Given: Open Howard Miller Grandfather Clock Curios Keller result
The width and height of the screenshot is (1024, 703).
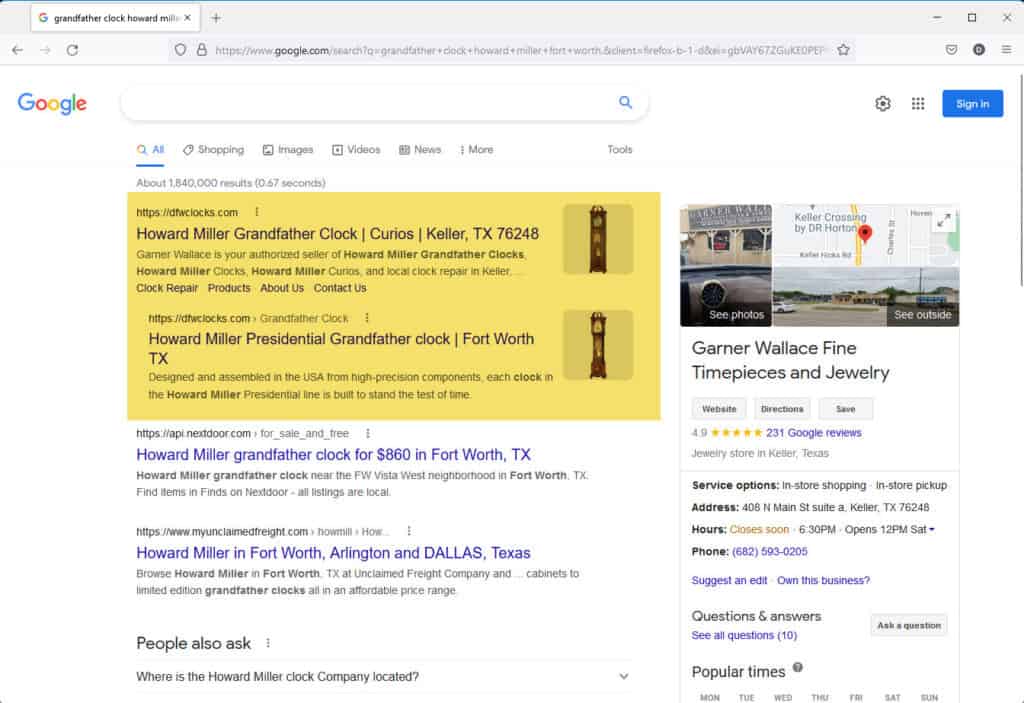Looking at the screenshot, I should pyautogui.click(x=338, y=234).
